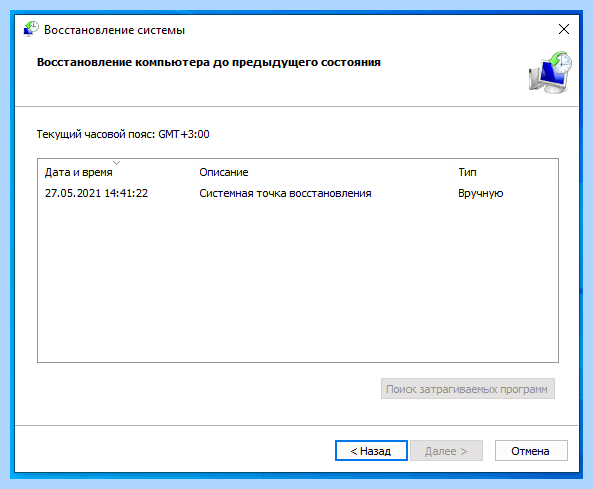Click the 'Текущий часовой пояс: GMT+3:00' label
The image size is (593, 489).
click(123, 134)
